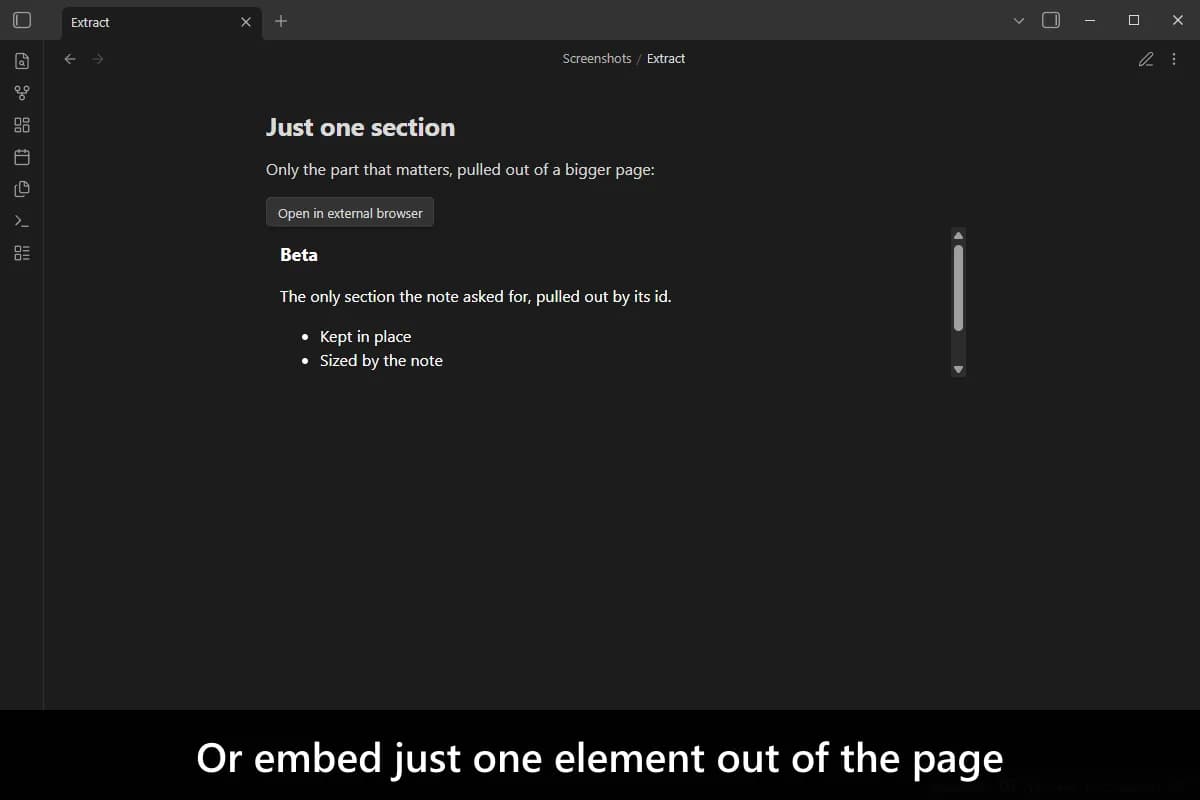Viewport: 1200px width, 800px height.
Task: Click embedded frame scrollbar thumb
Action: click(x=958, y=287)
